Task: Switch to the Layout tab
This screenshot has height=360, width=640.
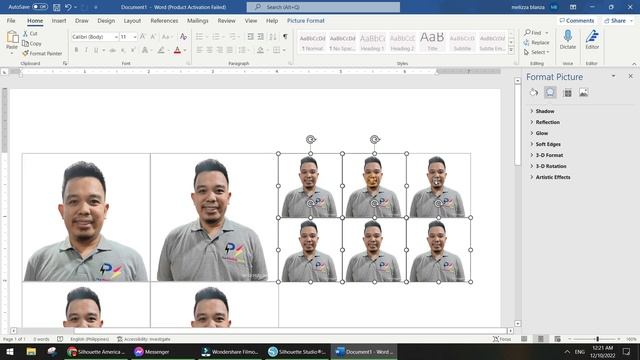Action: [132, 20]
